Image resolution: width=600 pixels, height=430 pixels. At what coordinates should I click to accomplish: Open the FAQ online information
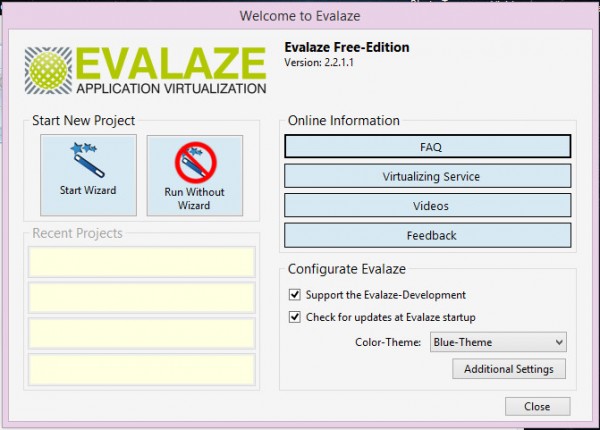(427, 146)
